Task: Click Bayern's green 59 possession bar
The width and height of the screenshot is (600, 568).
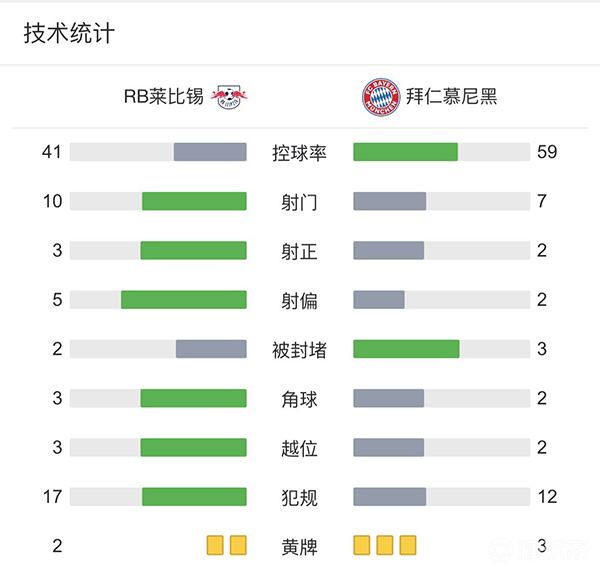Action: pyautogui.click(x=406, y=152)
